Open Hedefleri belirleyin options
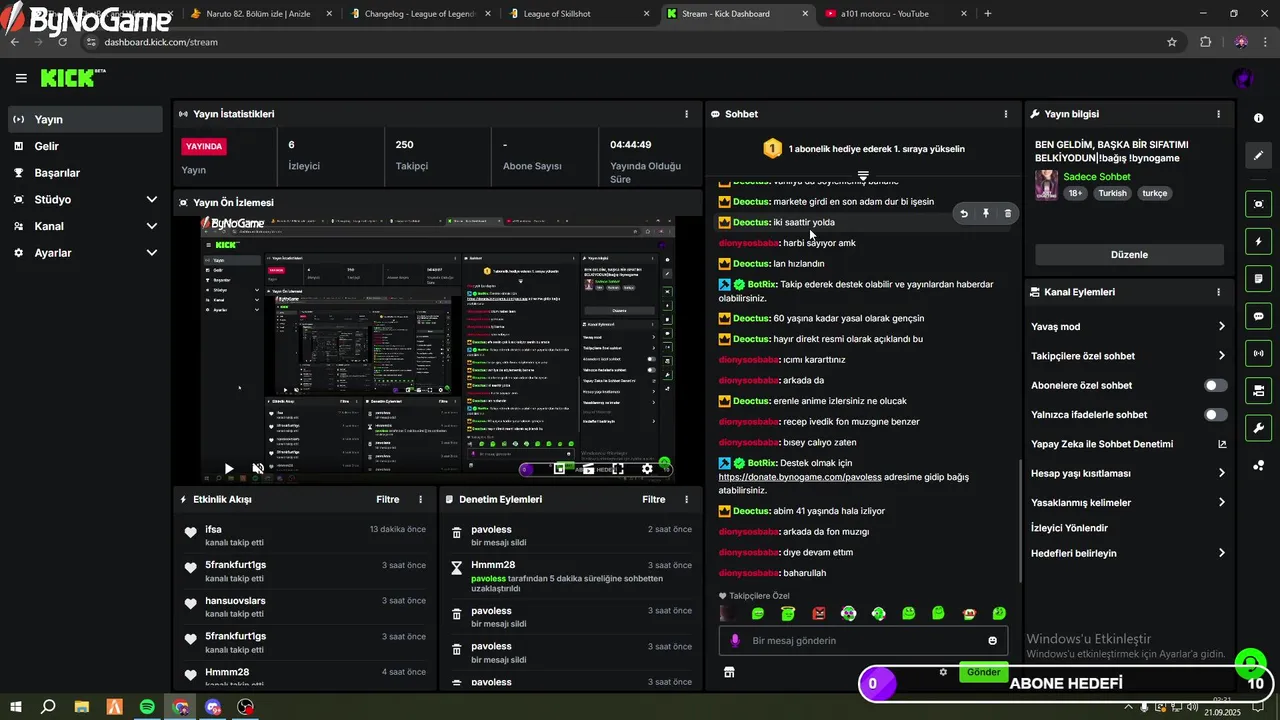The image size is (1280, 720). point(1128,553)
